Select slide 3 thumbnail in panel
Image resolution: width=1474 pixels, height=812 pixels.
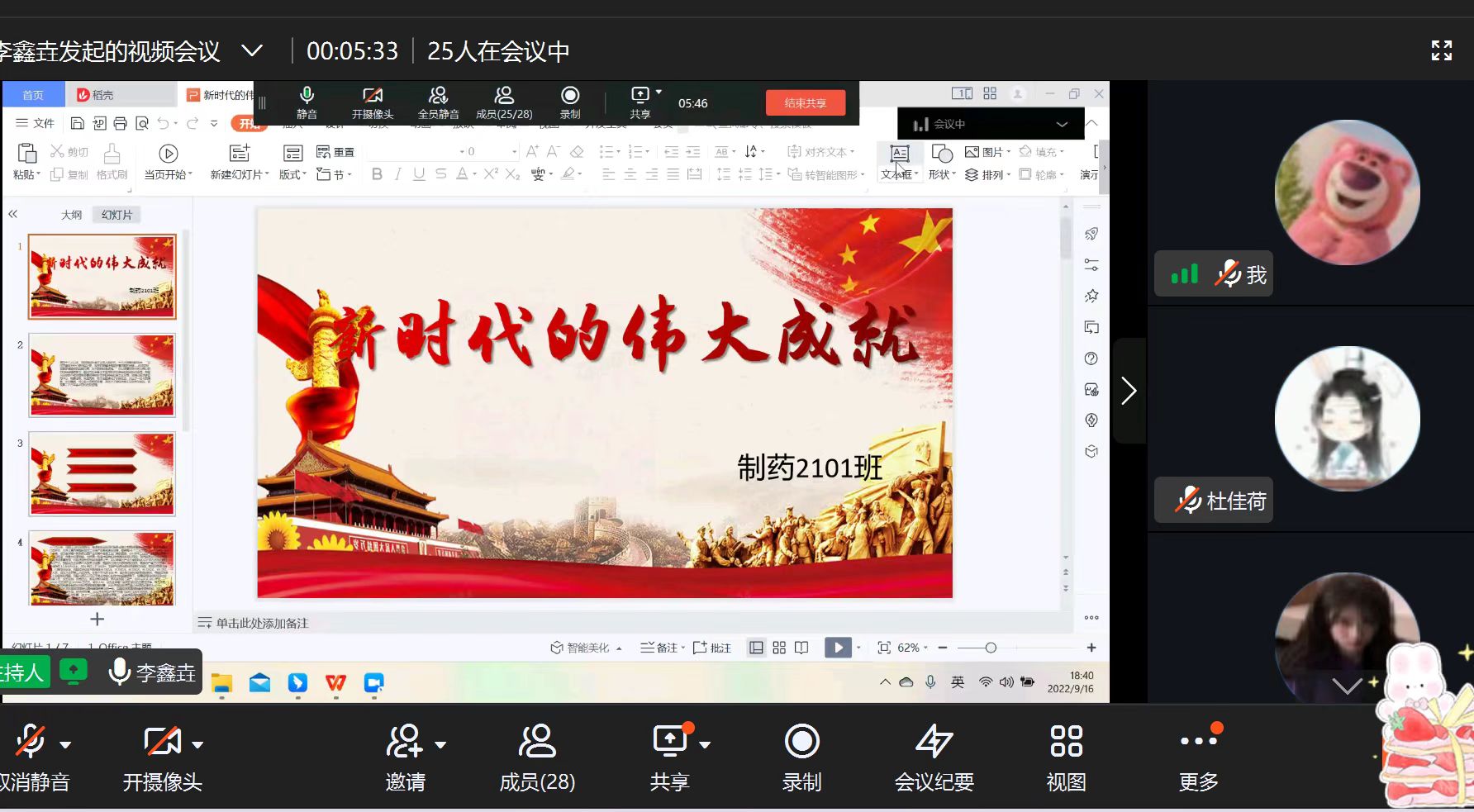pos(102,474)
